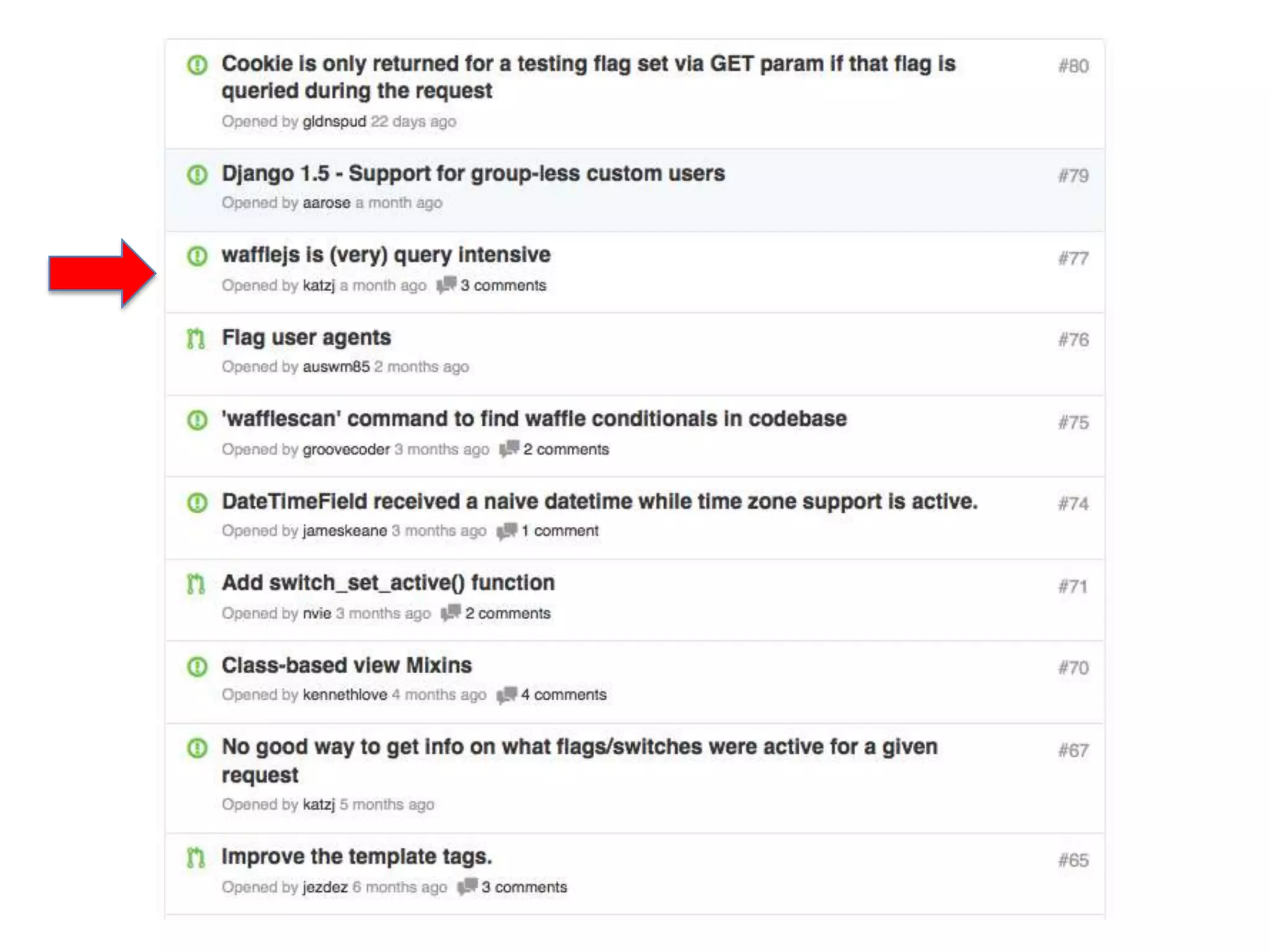Open the 'Class-based view Mixins' issue
The height and width of the screenshot is (952, 1270).
[x=347, y=666]
